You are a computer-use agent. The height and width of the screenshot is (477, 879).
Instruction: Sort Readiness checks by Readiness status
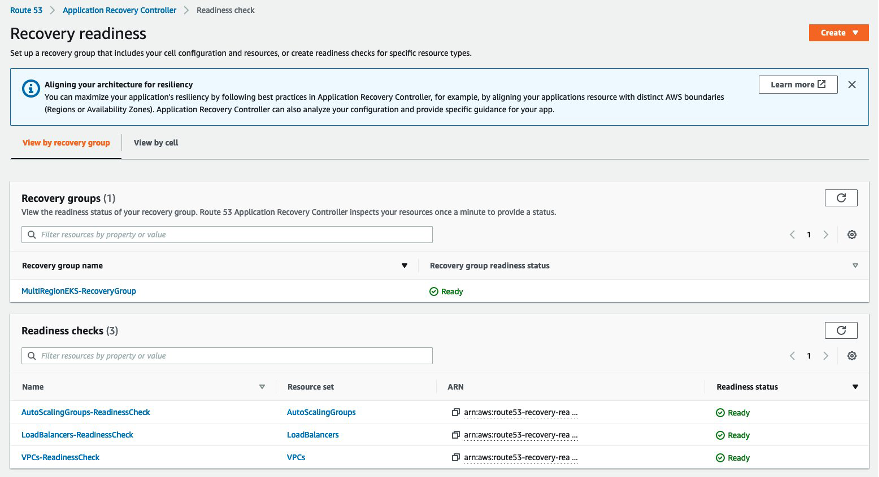point(855,386)
